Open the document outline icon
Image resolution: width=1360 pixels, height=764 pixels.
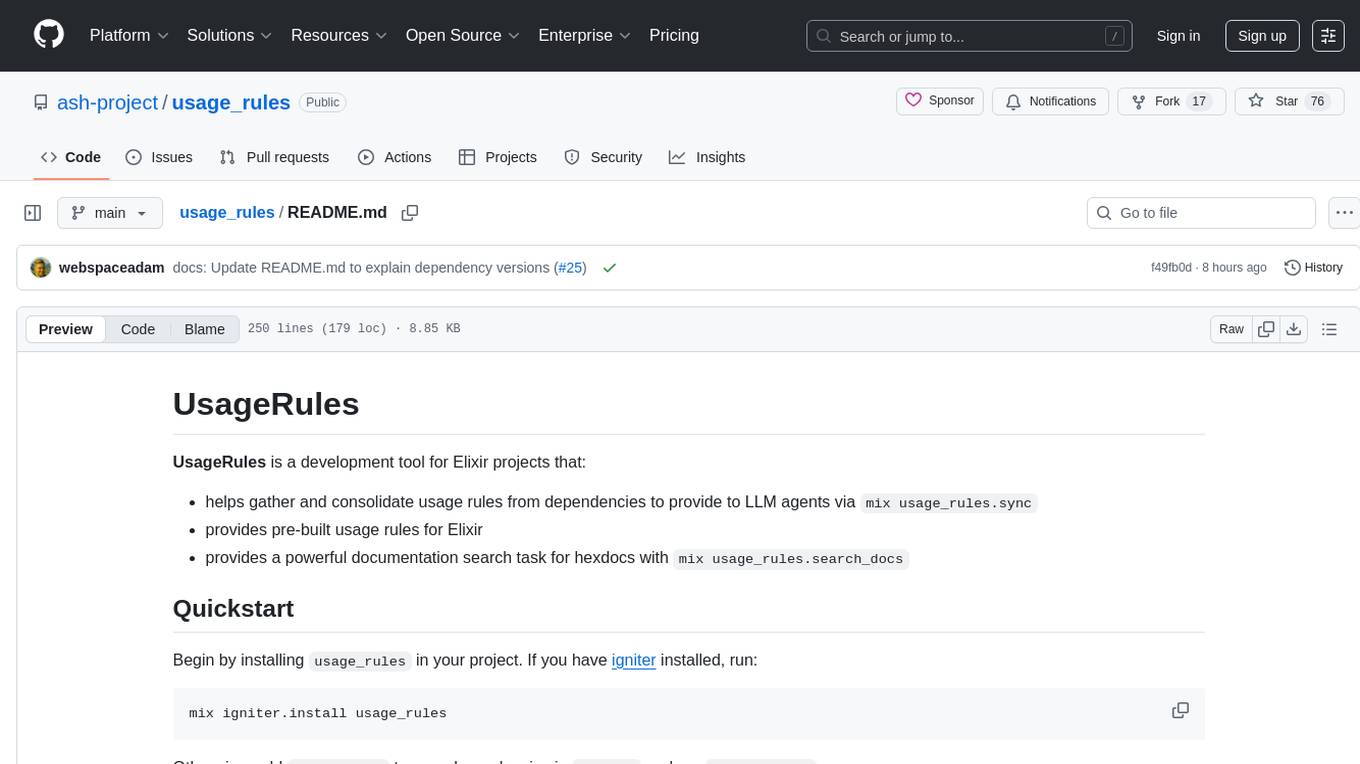(1329, 329)
